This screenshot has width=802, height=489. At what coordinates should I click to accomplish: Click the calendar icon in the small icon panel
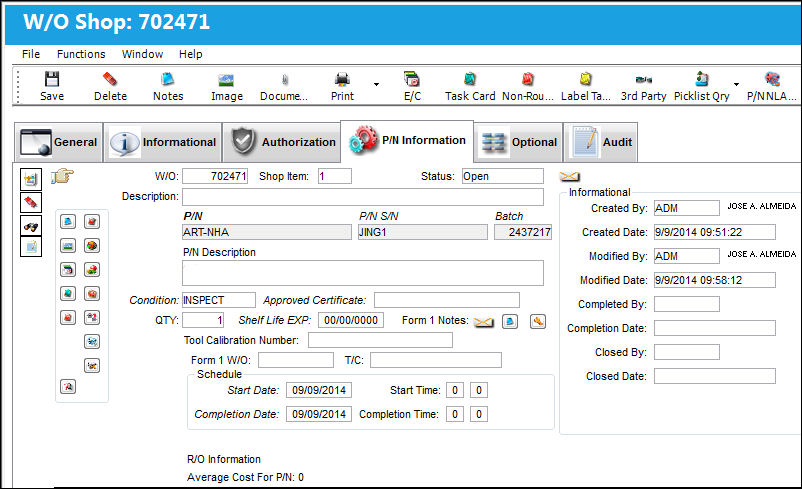pos(68,270)
